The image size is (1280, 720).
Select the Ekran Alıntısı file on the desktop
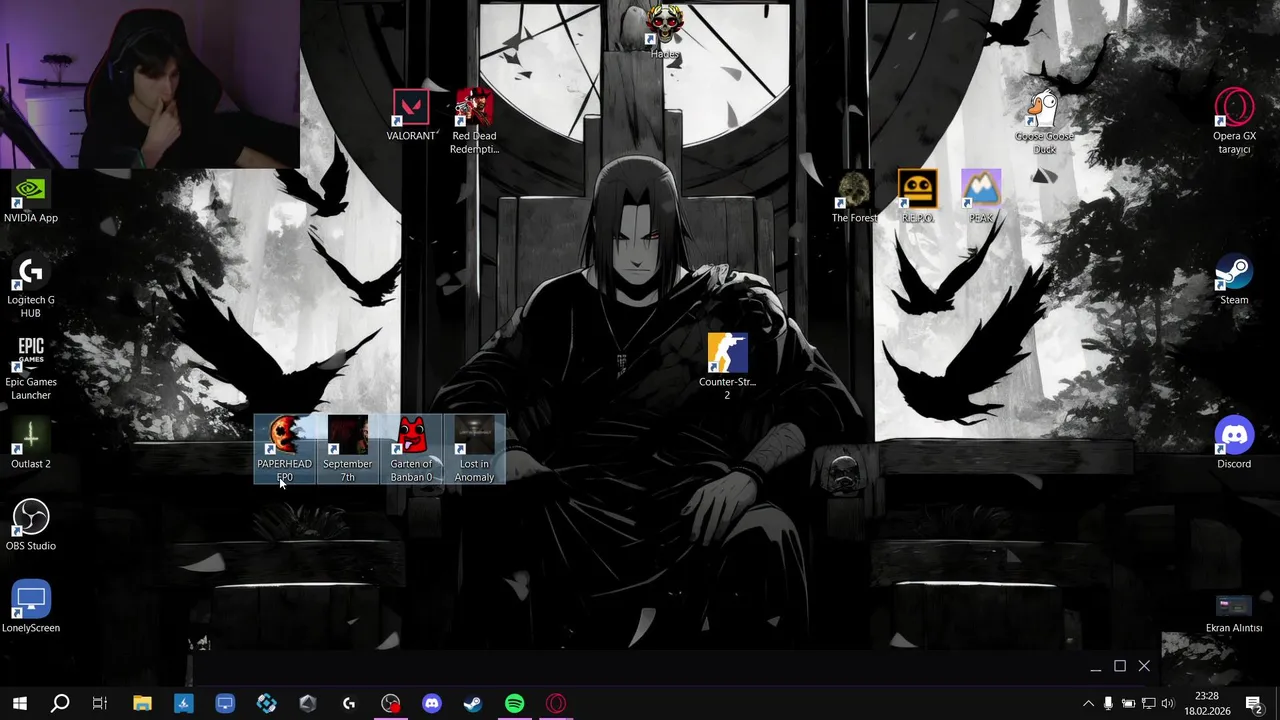[1234, 614]
